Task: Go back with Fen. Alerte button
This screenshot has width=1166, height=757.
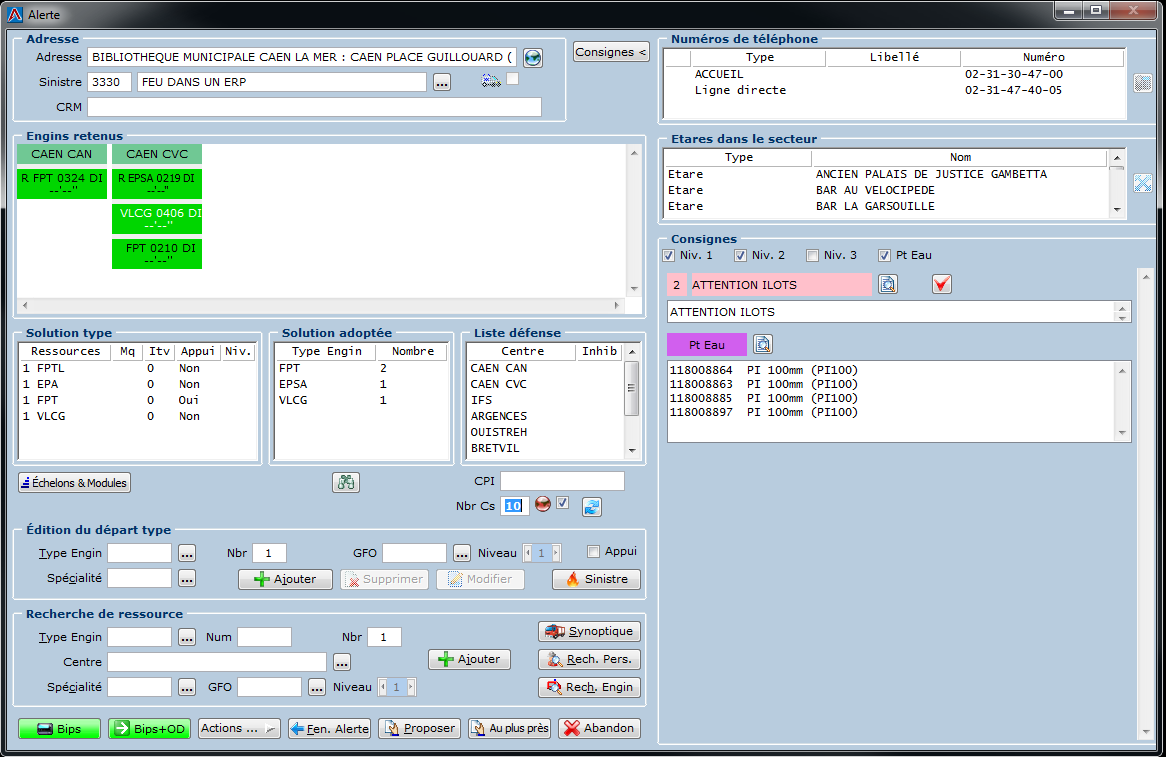Action: point(329,729)
